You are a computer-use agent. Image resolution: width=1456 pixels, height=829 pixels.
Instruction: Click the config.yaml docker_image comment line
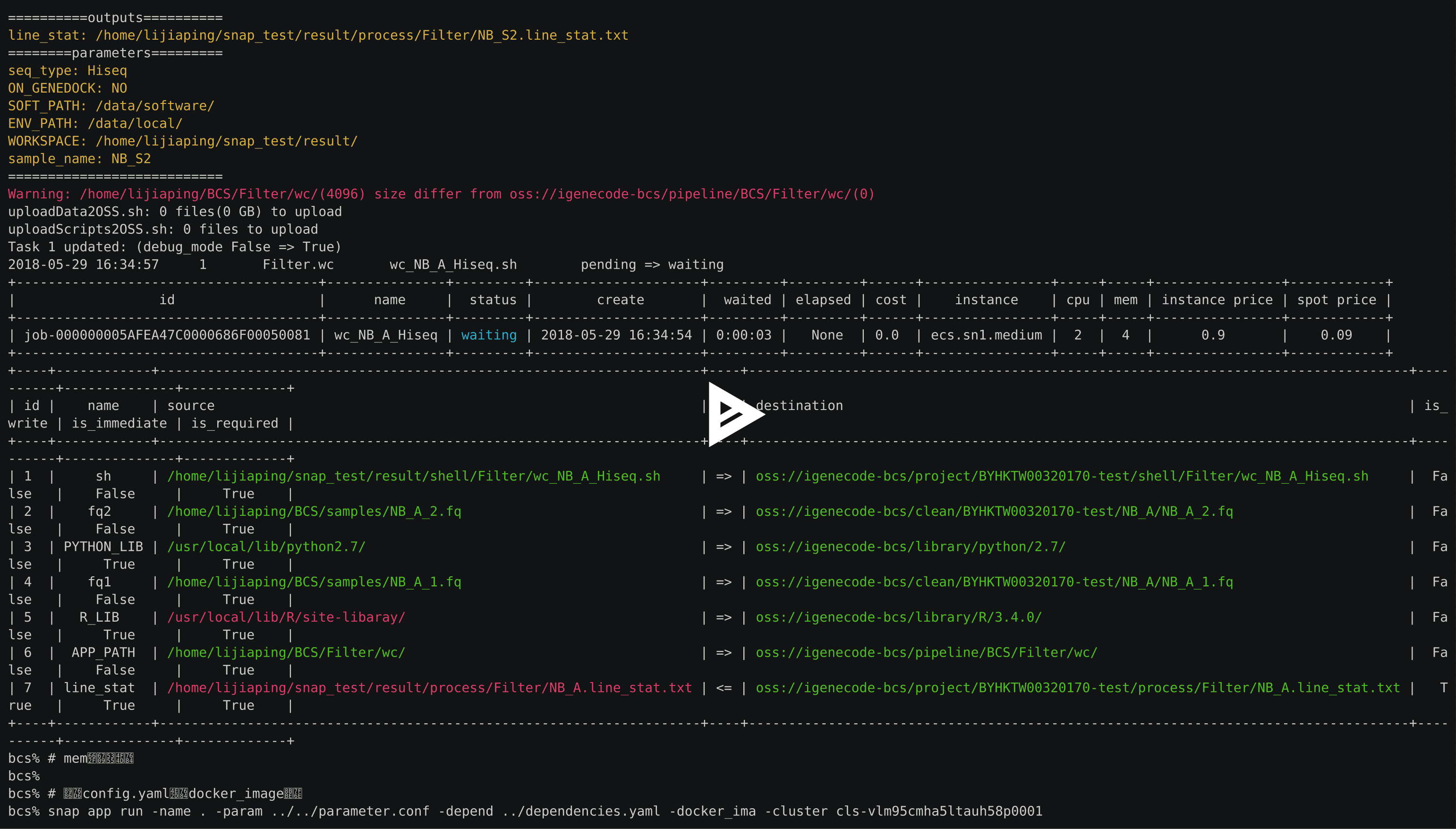point(155,794)
